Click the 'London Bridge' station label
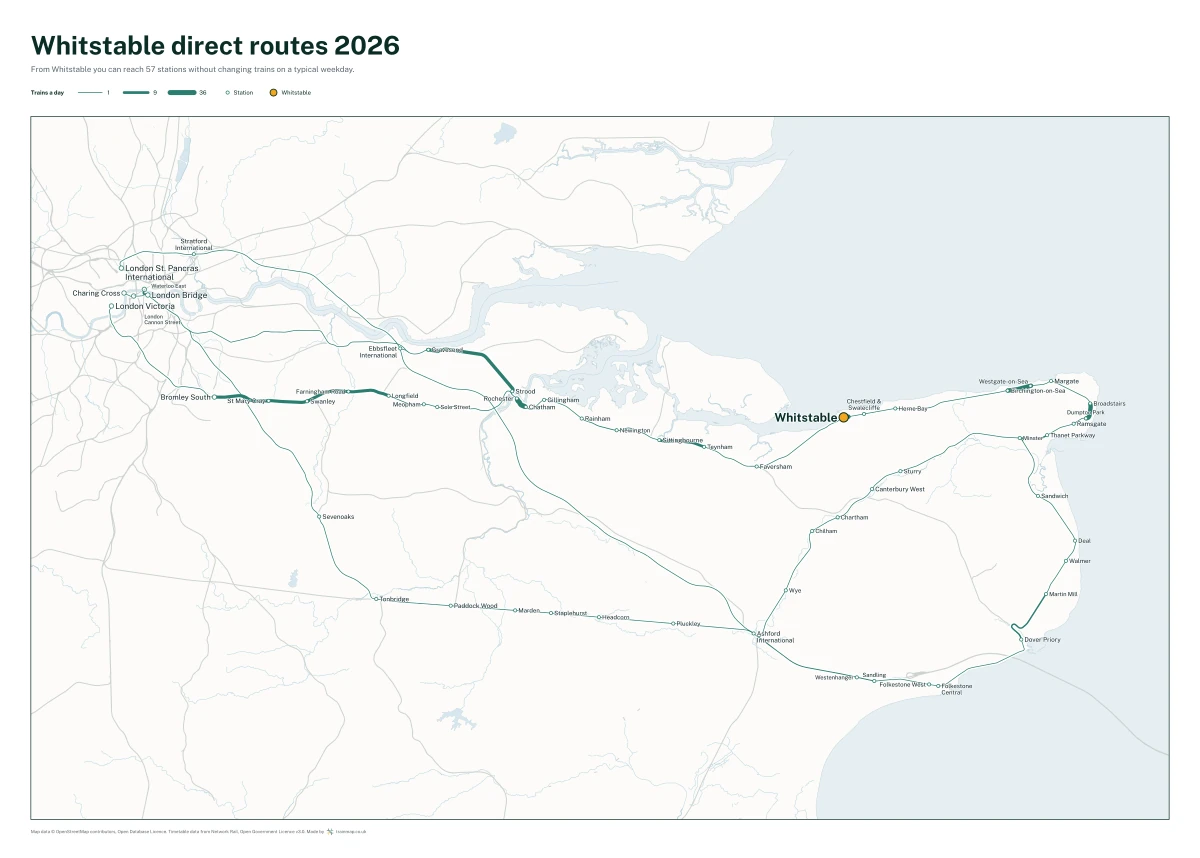Image resolution: width=1200 pixels, height=858 pixels. pos(179,296)
